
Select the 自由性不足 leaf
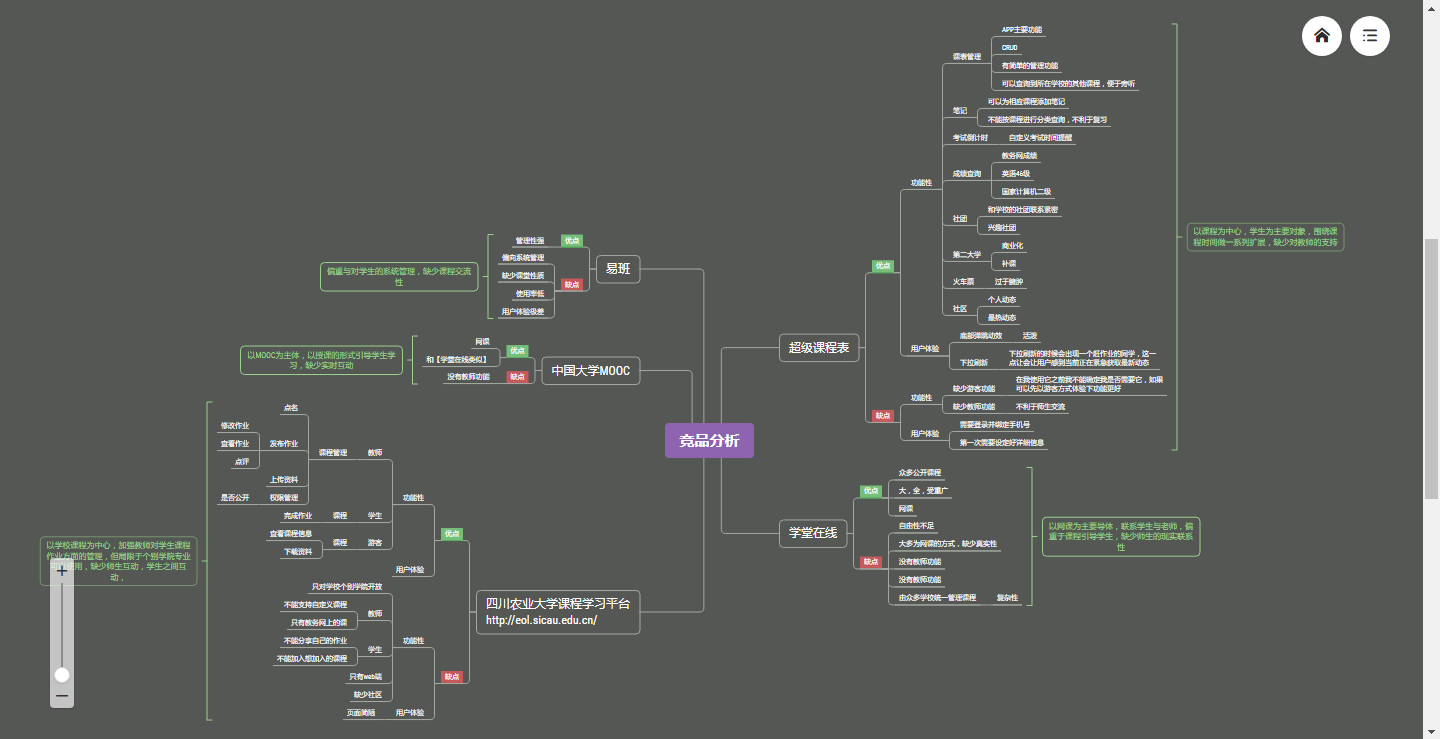pyautogui.click(x=917, y=525)
